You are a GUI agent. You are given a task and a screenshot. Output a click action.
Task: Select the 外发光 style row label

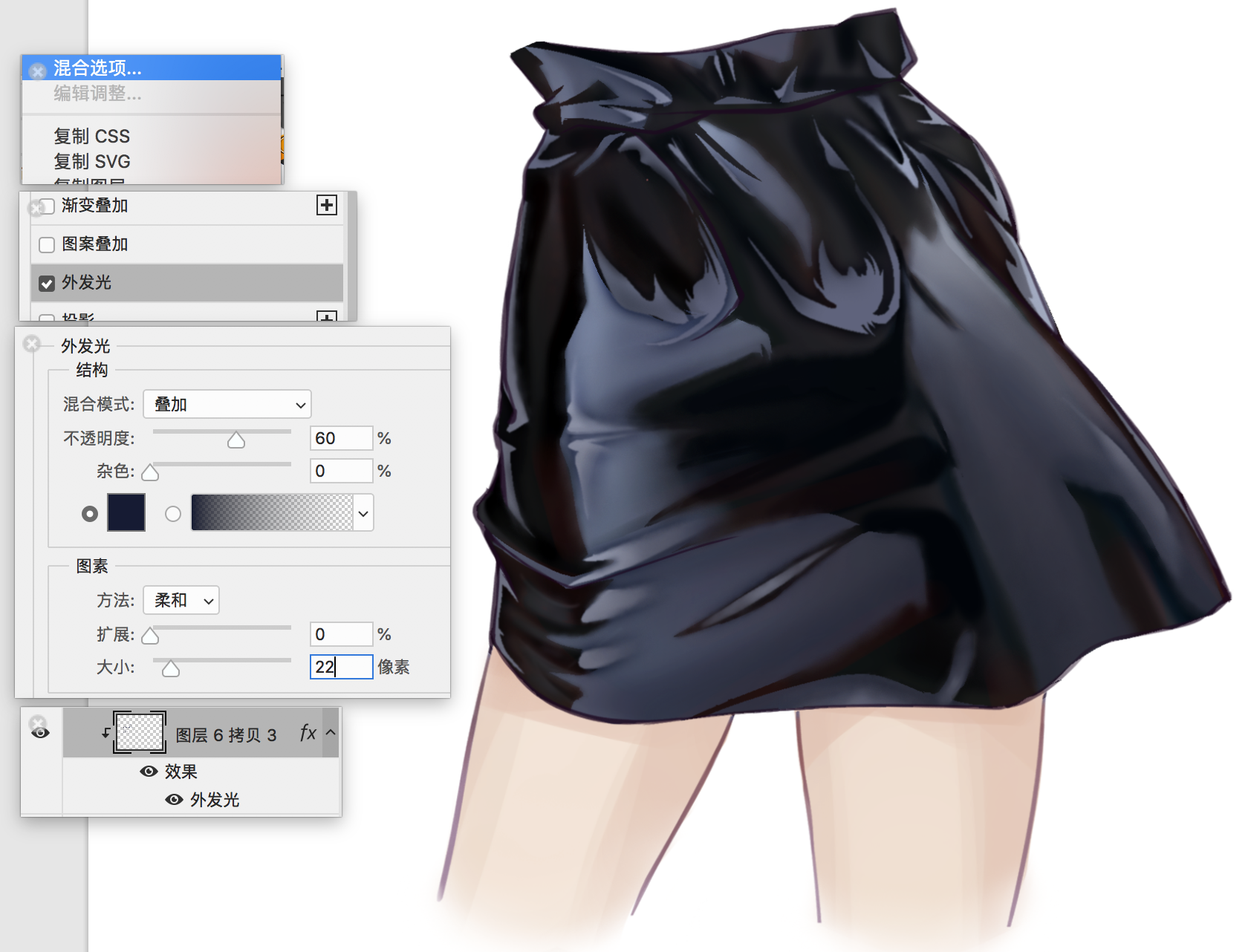coord(87,282)
